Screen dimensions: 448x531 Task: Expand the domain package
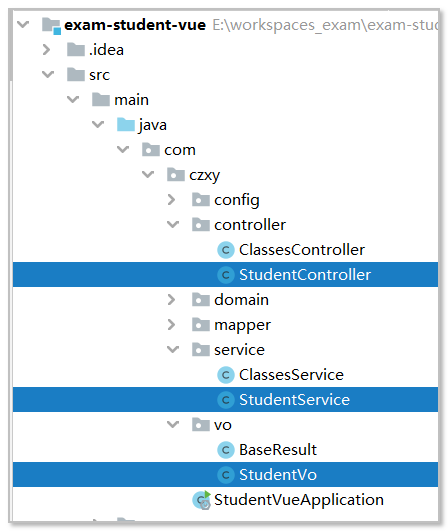pos(172,300)
